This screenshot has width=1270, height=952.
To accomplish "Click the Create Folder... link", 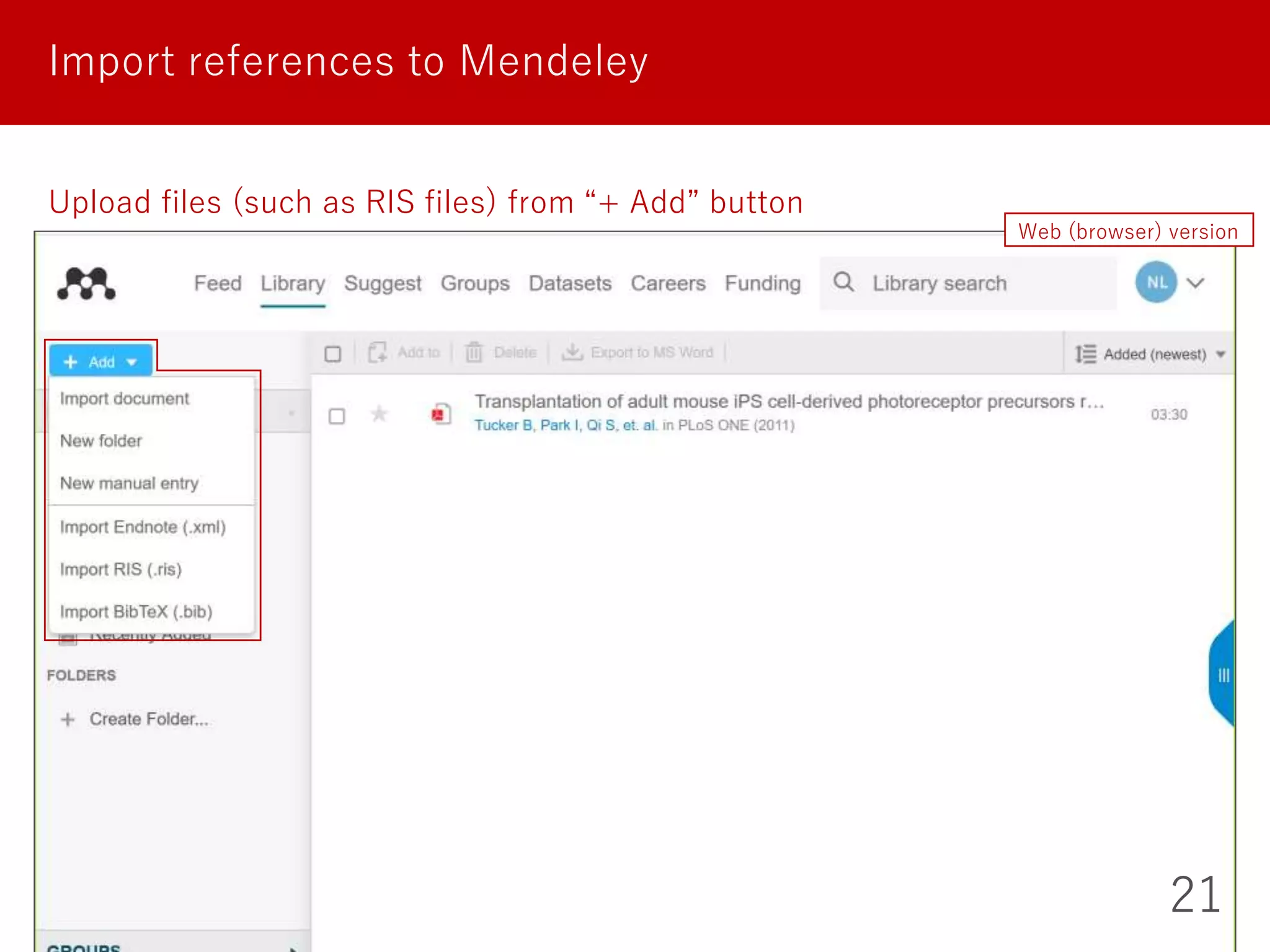I will [149, 719].
